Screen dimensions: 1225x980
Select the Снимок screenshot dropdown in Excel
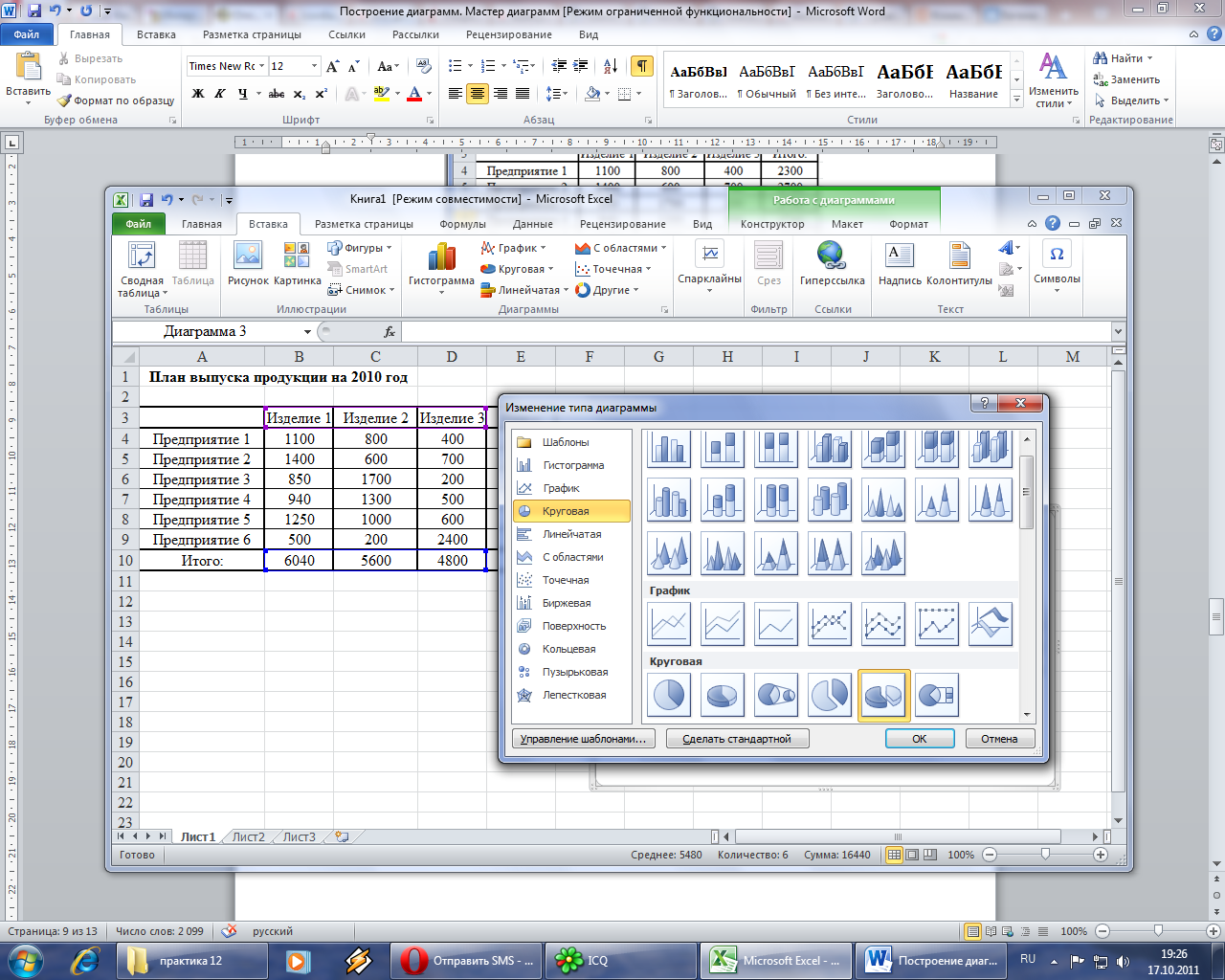(x=361, y=290)
